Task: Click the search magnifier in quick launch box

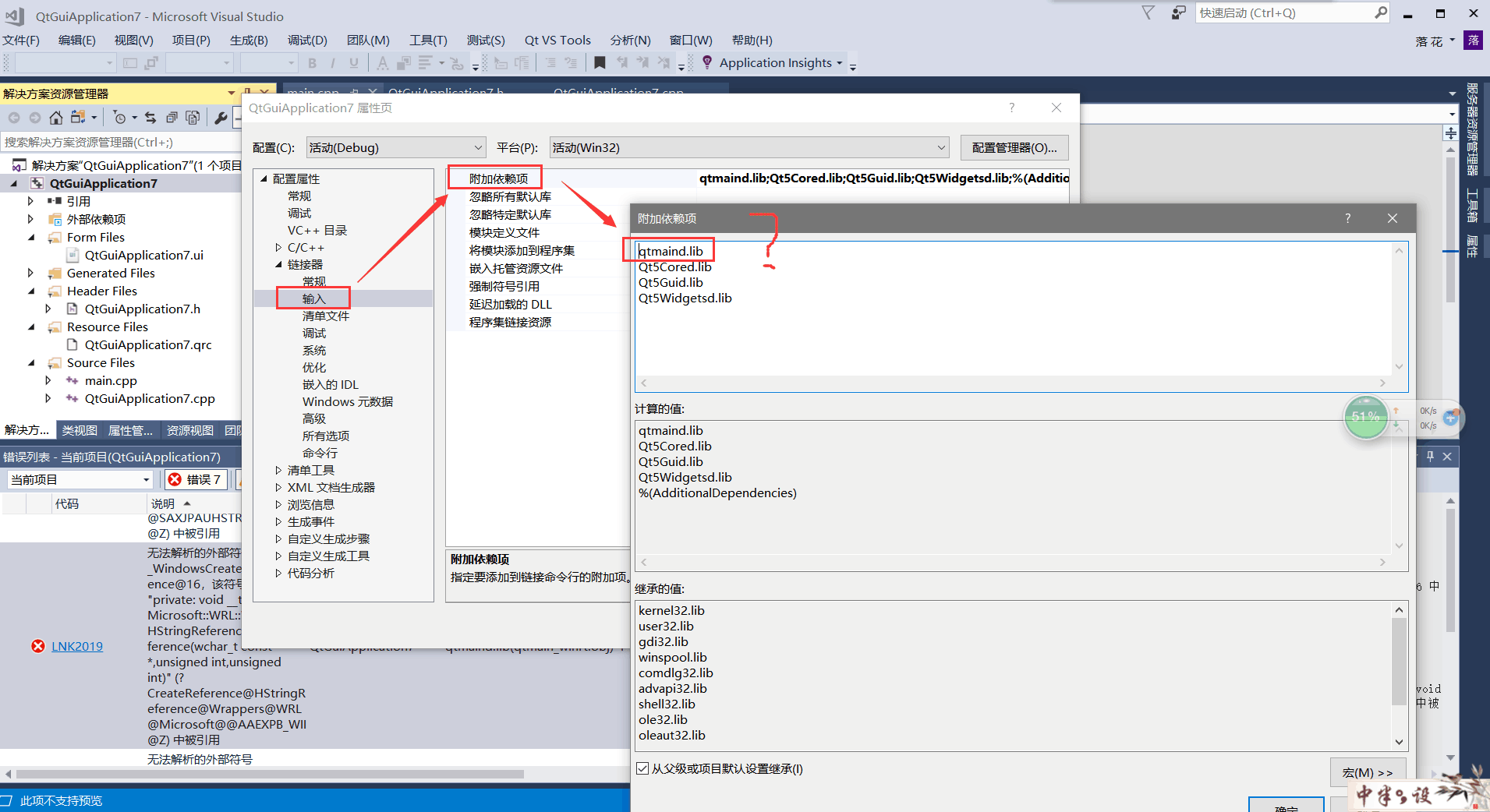Action: click(1380, 12)
